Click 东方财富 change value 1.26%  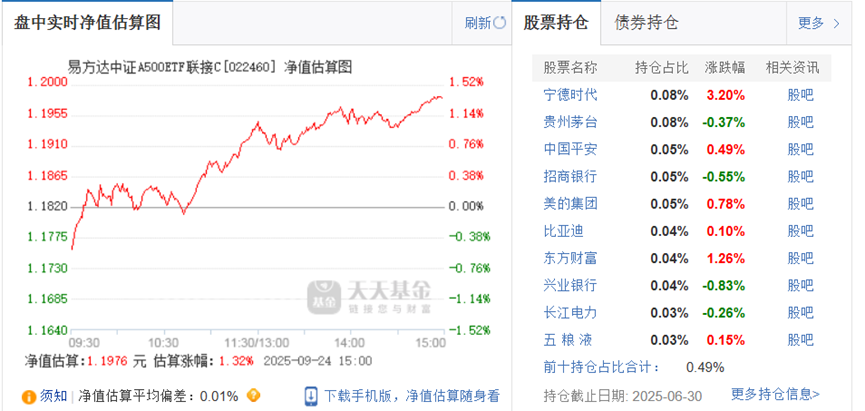[726, 258]
